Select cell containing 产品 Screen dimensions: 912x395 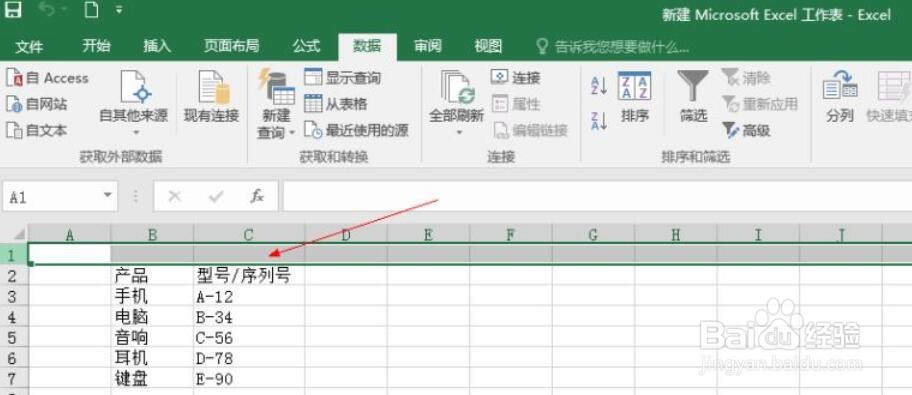pyautogui.click(x=152, y=275)
